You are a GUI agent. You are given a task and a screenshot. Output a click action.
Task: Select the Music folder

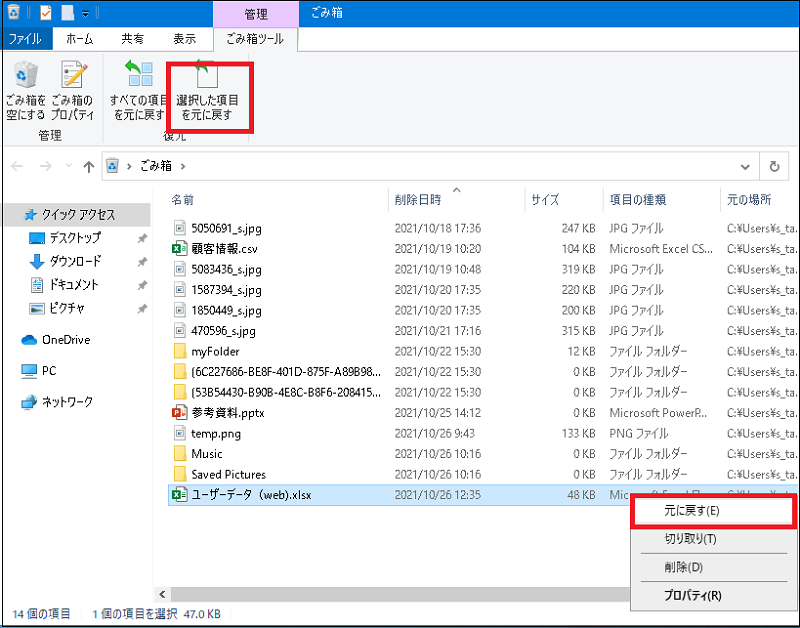coord(207,454)
